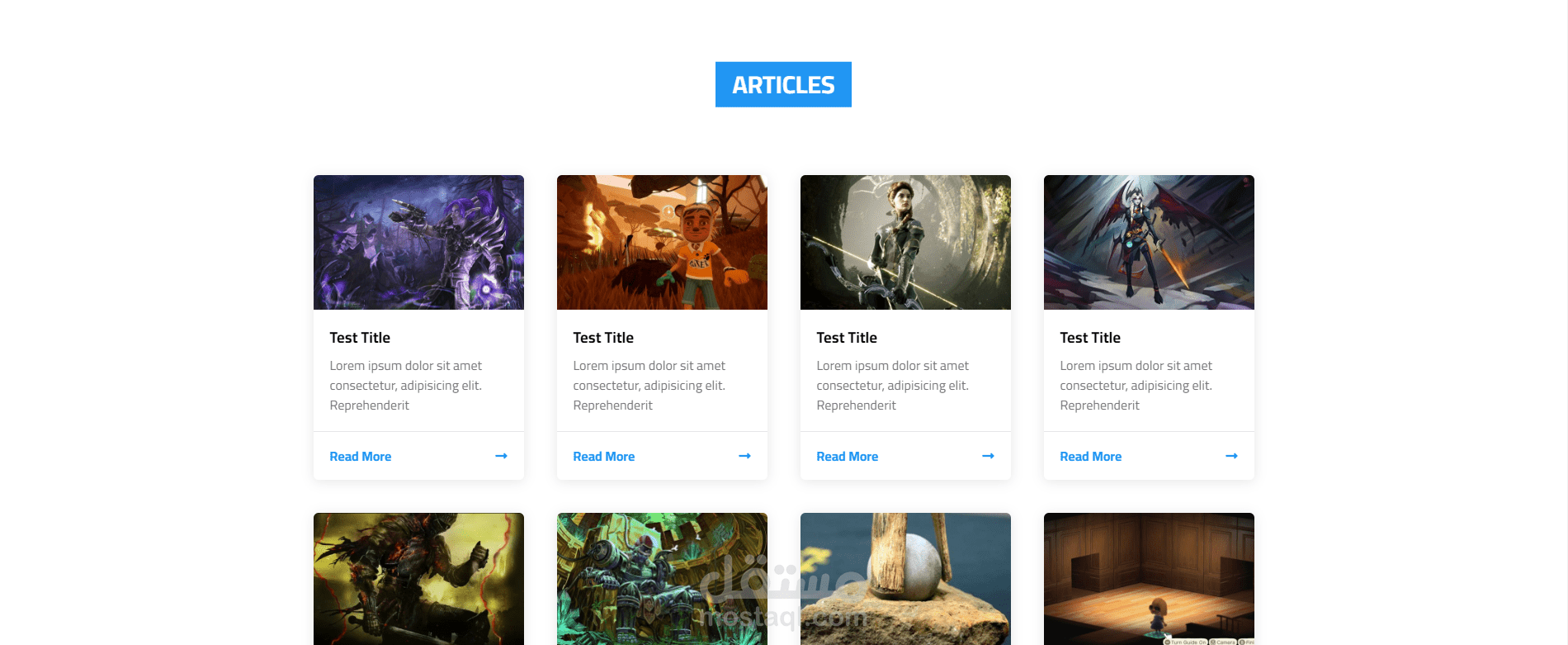
Task: Open the rock with sphere and wood thumbnail
Action: click(905, 579)
